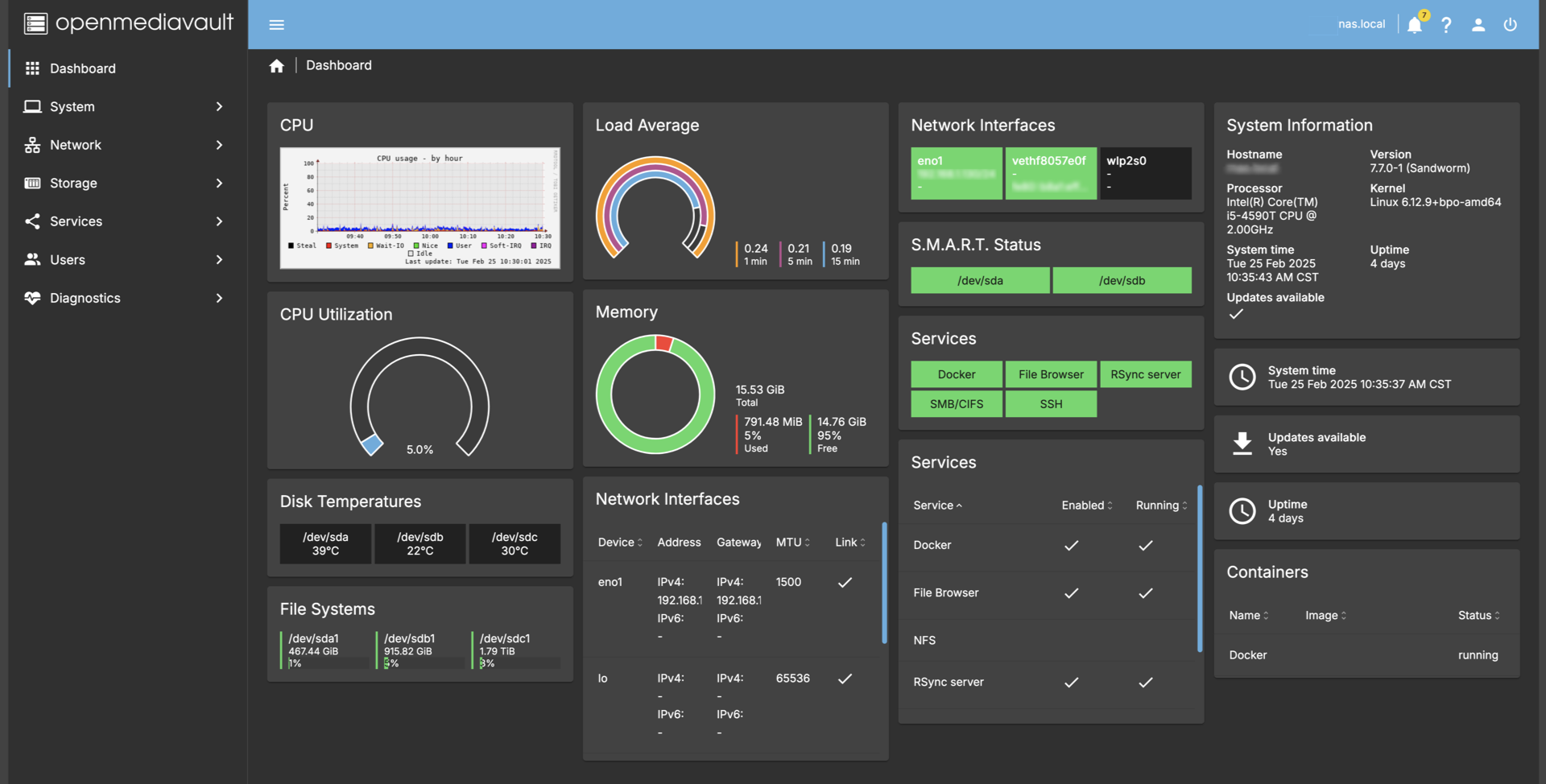Click the Storage sidebar icon

point(32,183)
